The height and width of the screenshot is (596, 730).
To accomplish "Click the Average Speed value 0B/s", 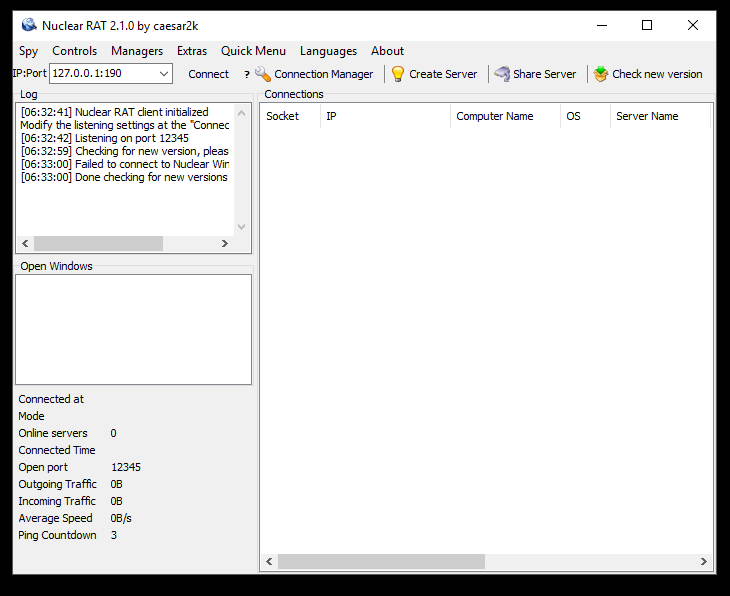I will (121, 518).
